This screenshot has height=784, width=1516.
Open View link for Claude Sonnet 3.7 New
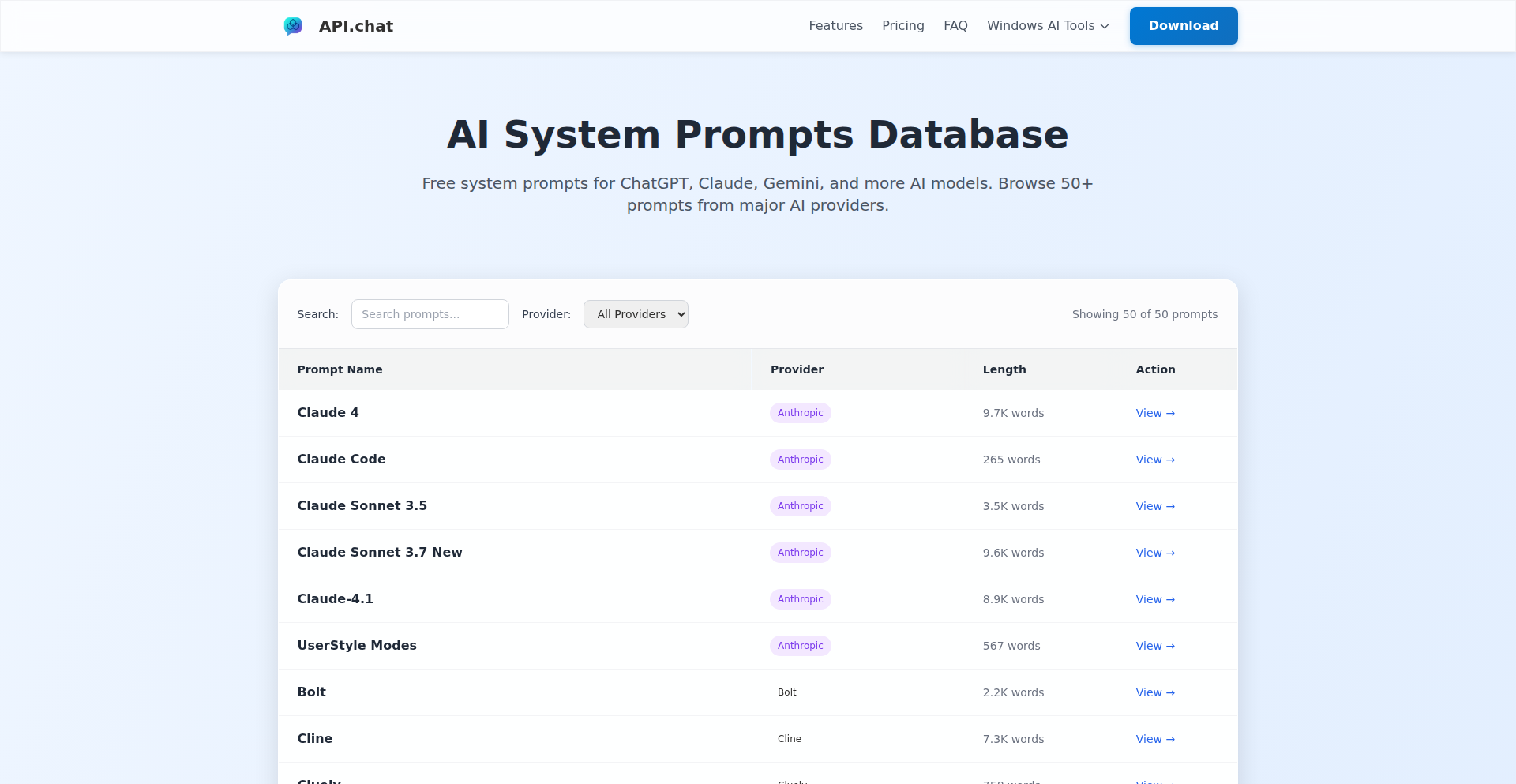[x=1154, y=553]
